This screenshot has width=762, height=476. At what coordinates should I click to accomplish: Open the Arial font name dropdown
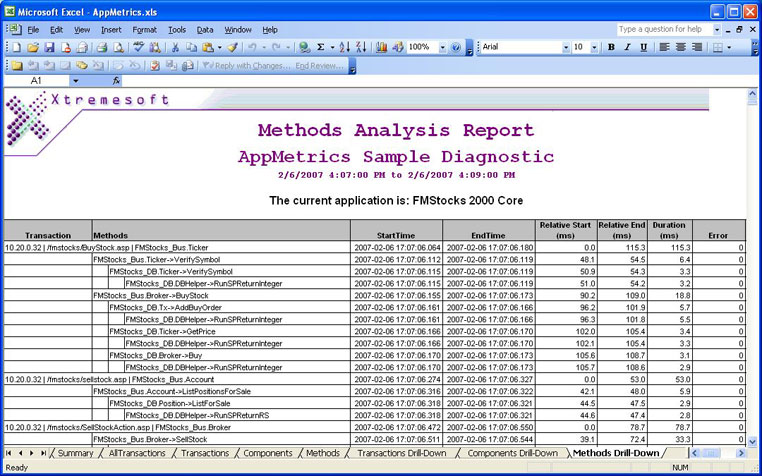tap(566, 47)
